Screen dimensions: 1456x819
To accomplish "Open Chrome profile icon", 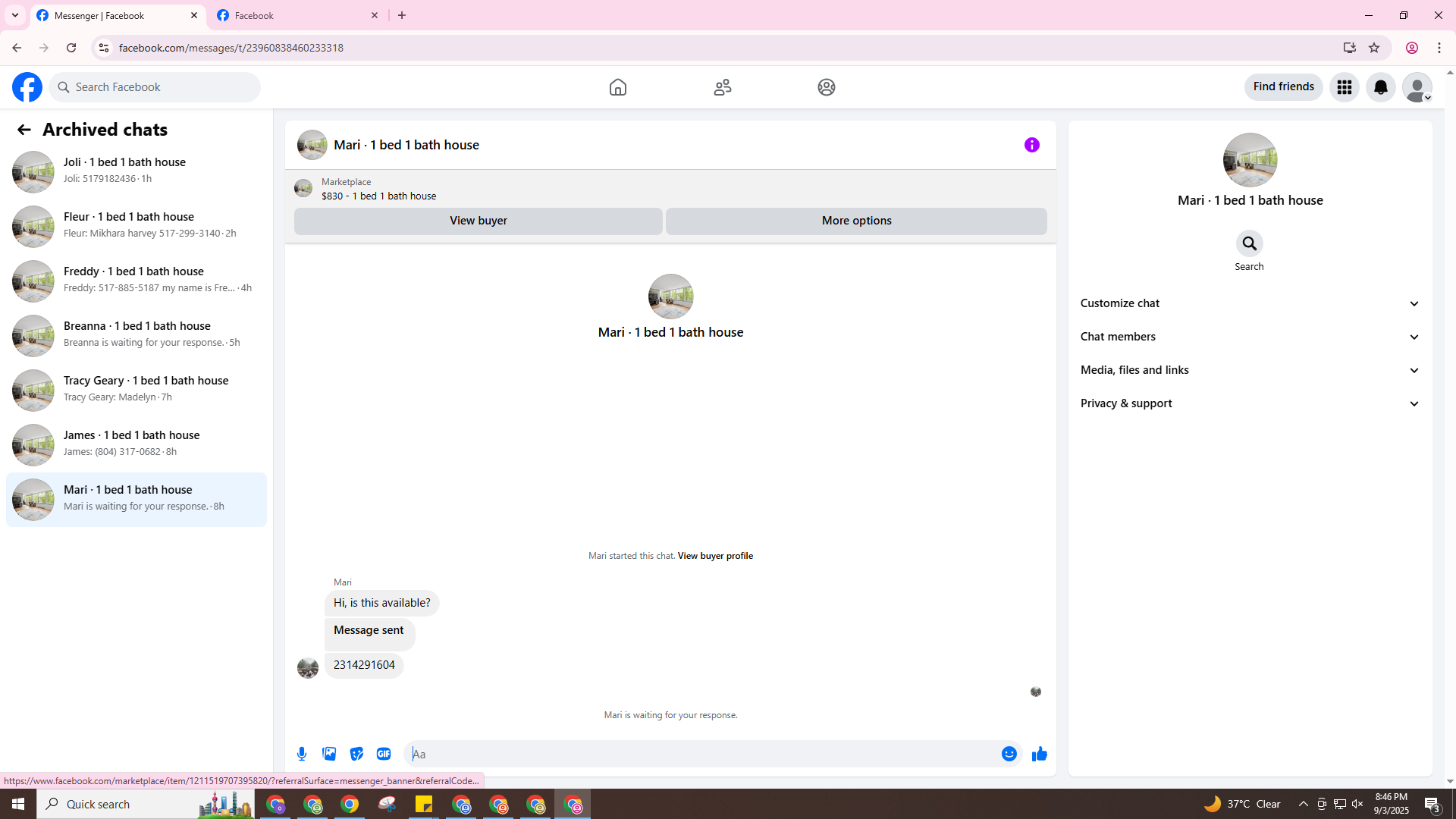I will click(x=1412, y=48).
